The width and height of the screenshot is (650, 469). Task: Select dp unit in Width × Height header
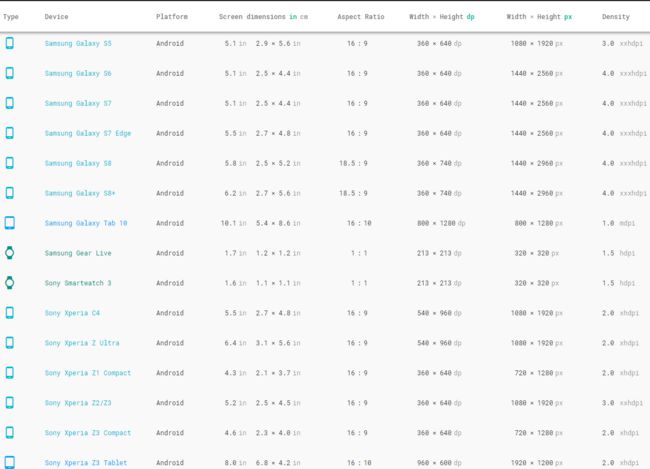point(471,17)
